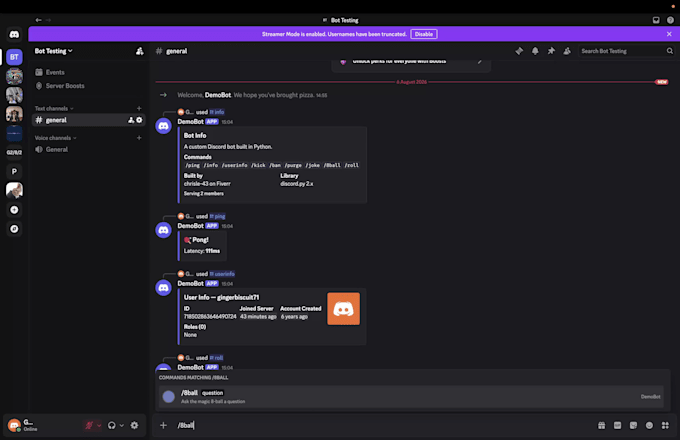Toggle notification settings bell icon
Image resolution: width=680 pixels, height=440 pixels.
click(x=535, y=51)
